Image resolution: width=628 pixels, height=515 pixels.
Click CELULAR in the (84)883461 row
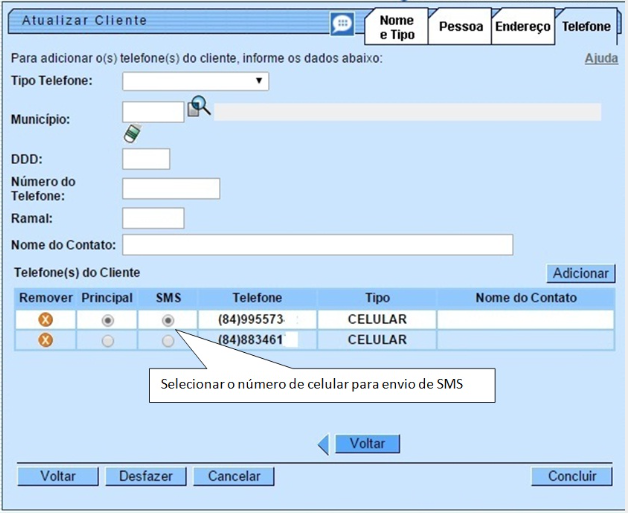pyautogui.click(x=377, y=340)
